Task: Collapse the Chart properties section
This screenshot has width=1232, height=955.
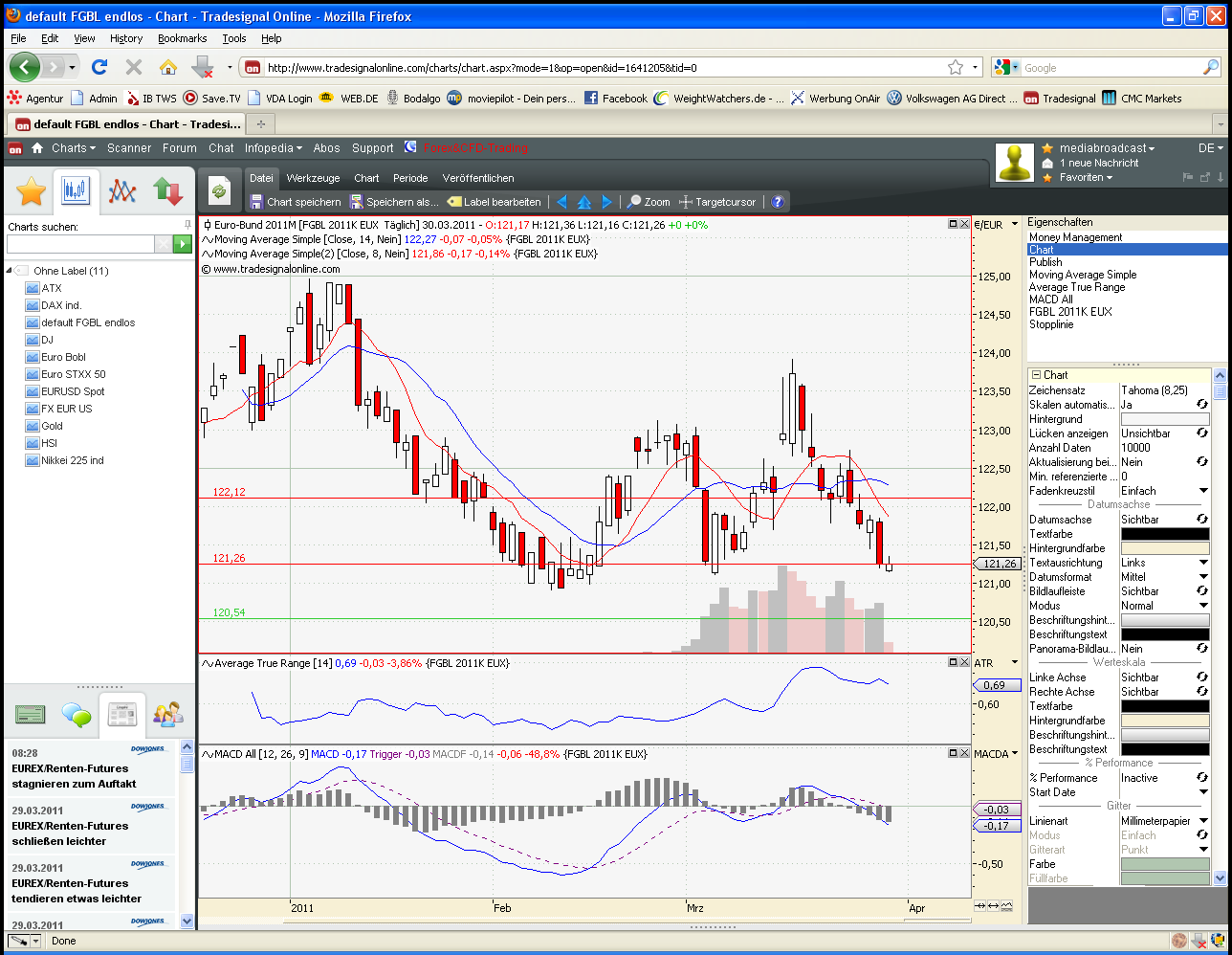Action: (1036, 375)
